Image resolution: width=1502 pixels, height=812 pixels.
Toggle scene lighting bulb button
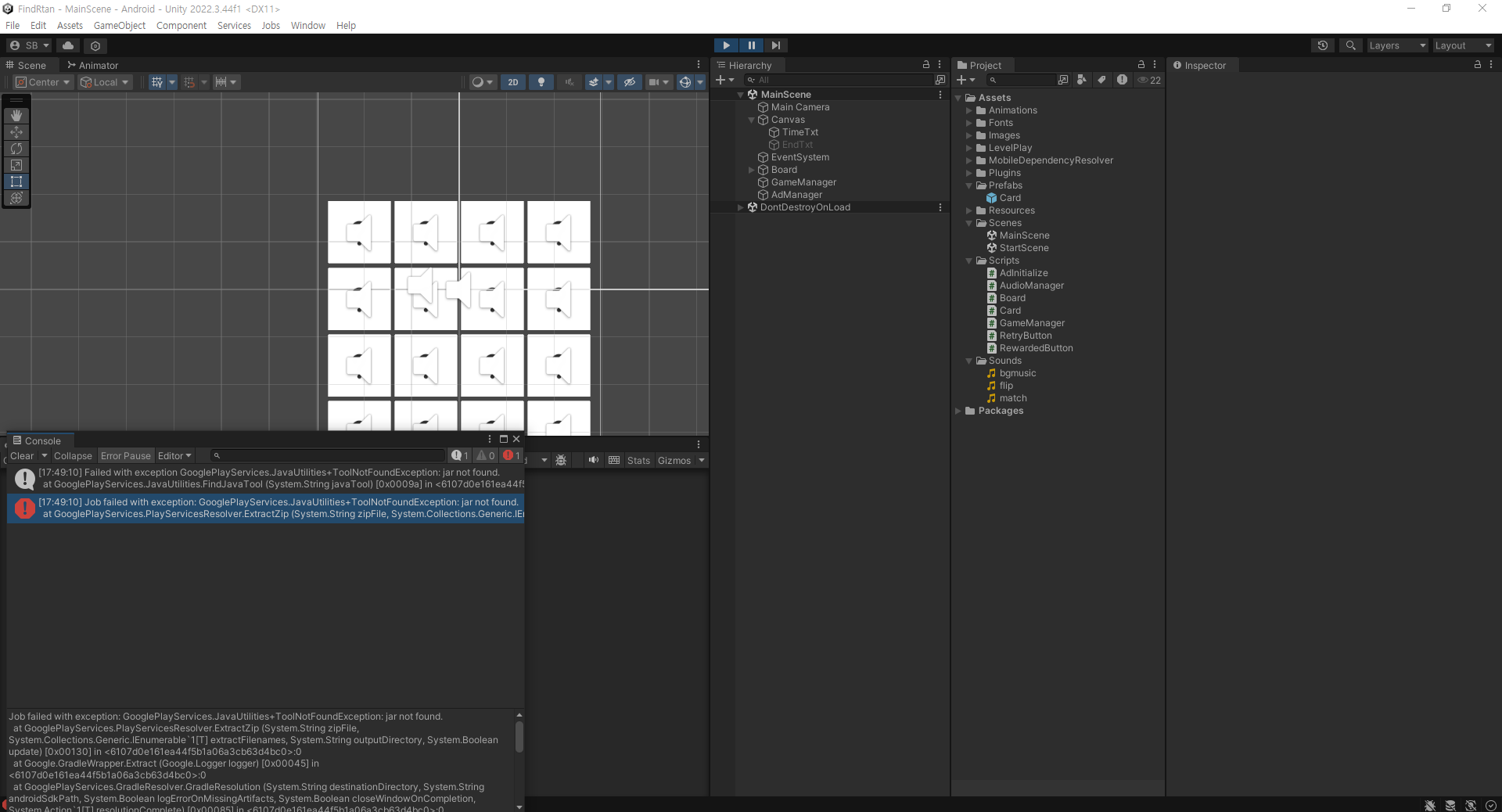tap(541, 82)
